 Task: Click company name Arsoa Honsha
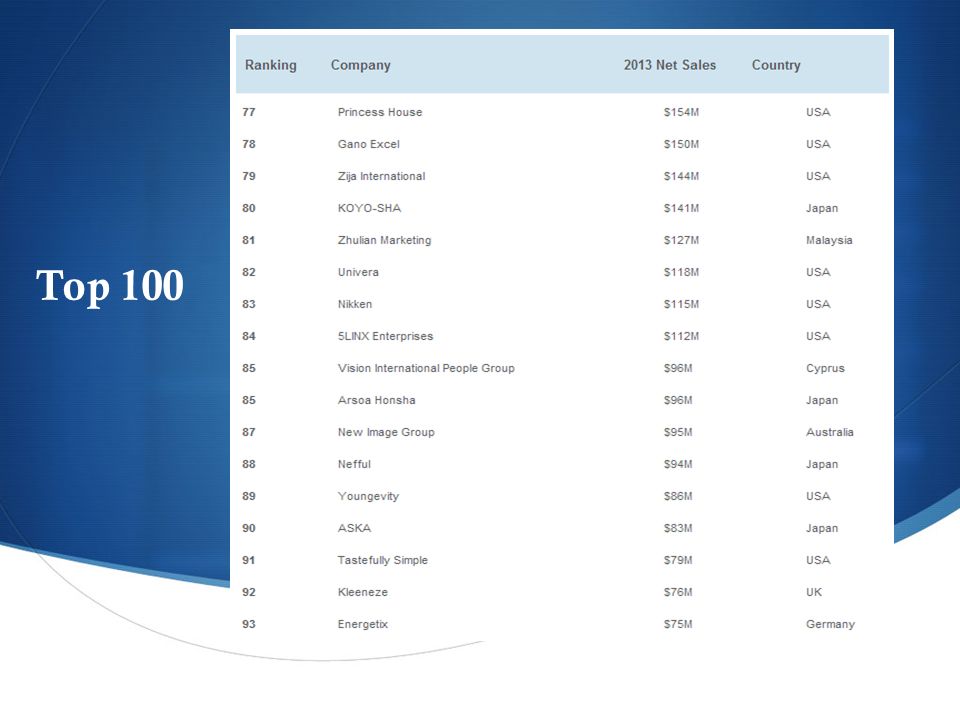coord(377,400)
